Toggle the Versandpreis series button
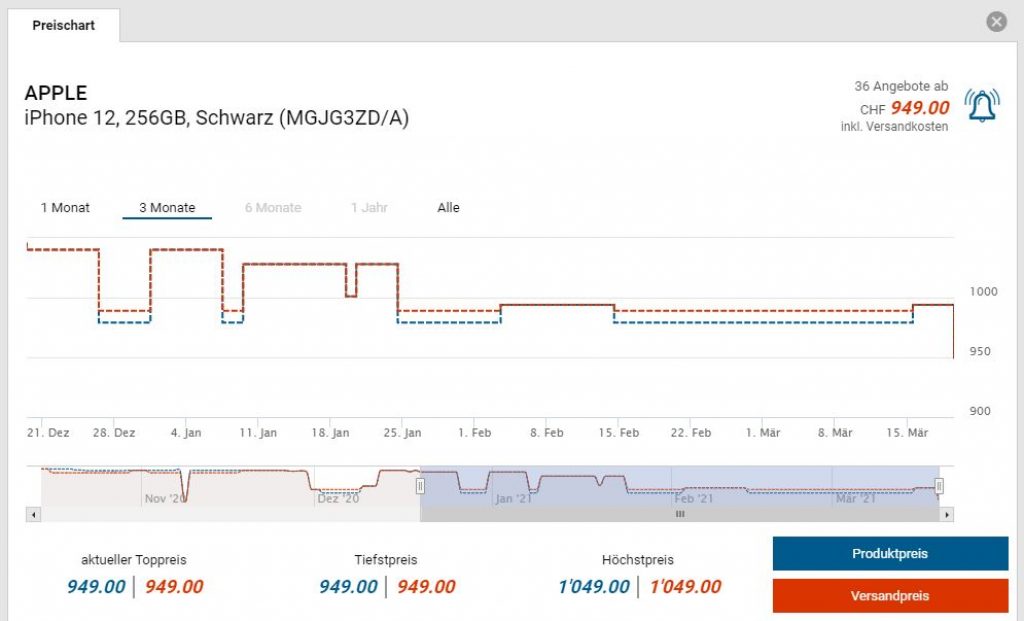Screen dimensions: 1024x621 tap(890, 596)
